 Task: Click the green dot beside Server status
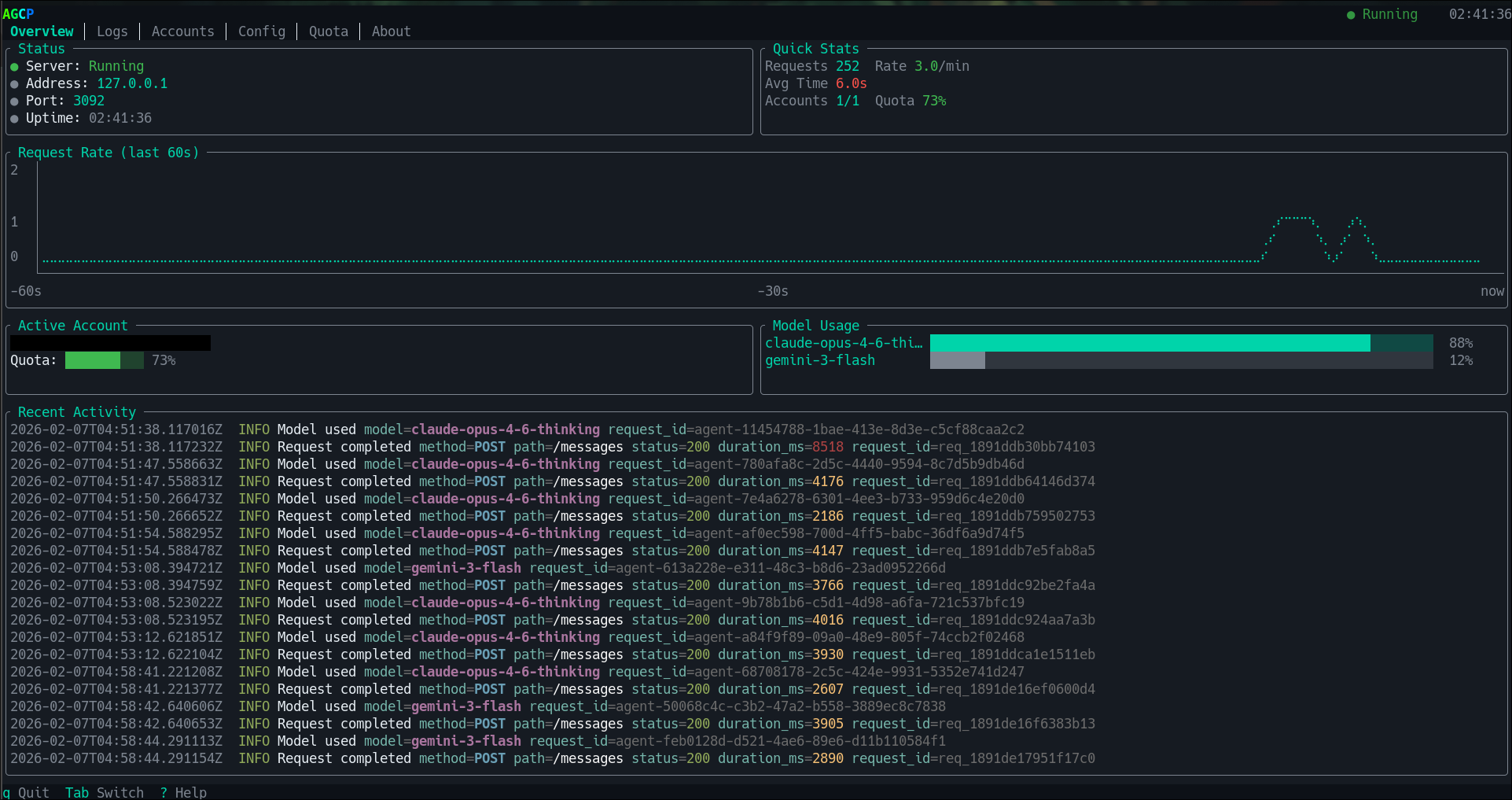(14, 67)
